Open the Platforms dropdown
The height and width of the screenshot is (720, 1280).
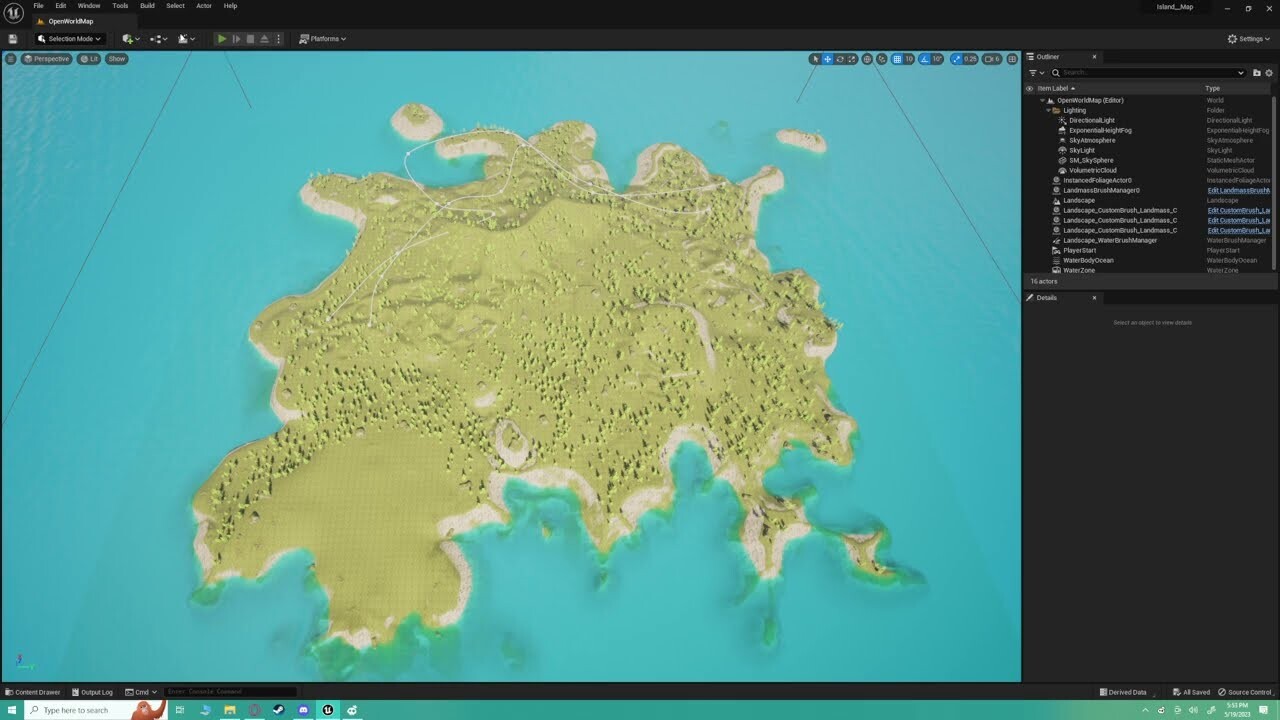click(x=322, y=38)
